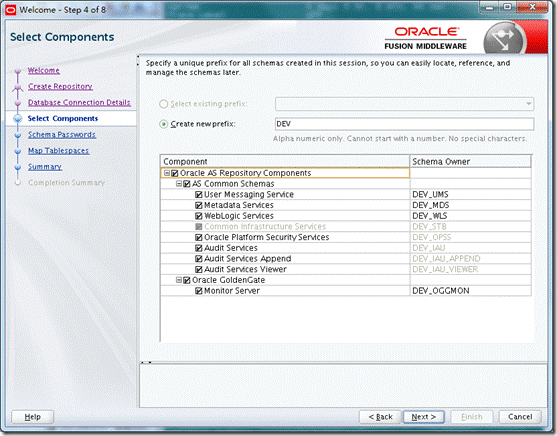Viewport: 557px width, 436px height.
Task: Go to the Schema Passwords step
Action: [x=62, y=135]
